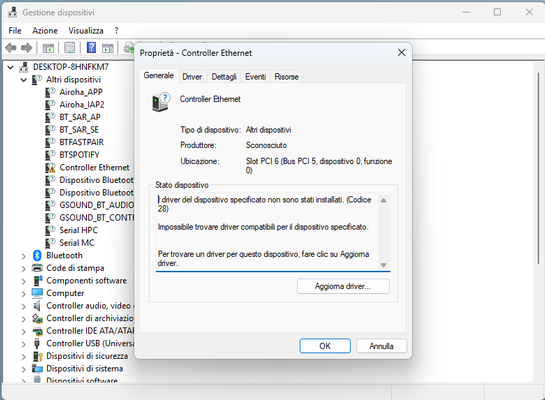Expand the Code di stampa category
Viewport: 545px width, 400px height.
24,269
